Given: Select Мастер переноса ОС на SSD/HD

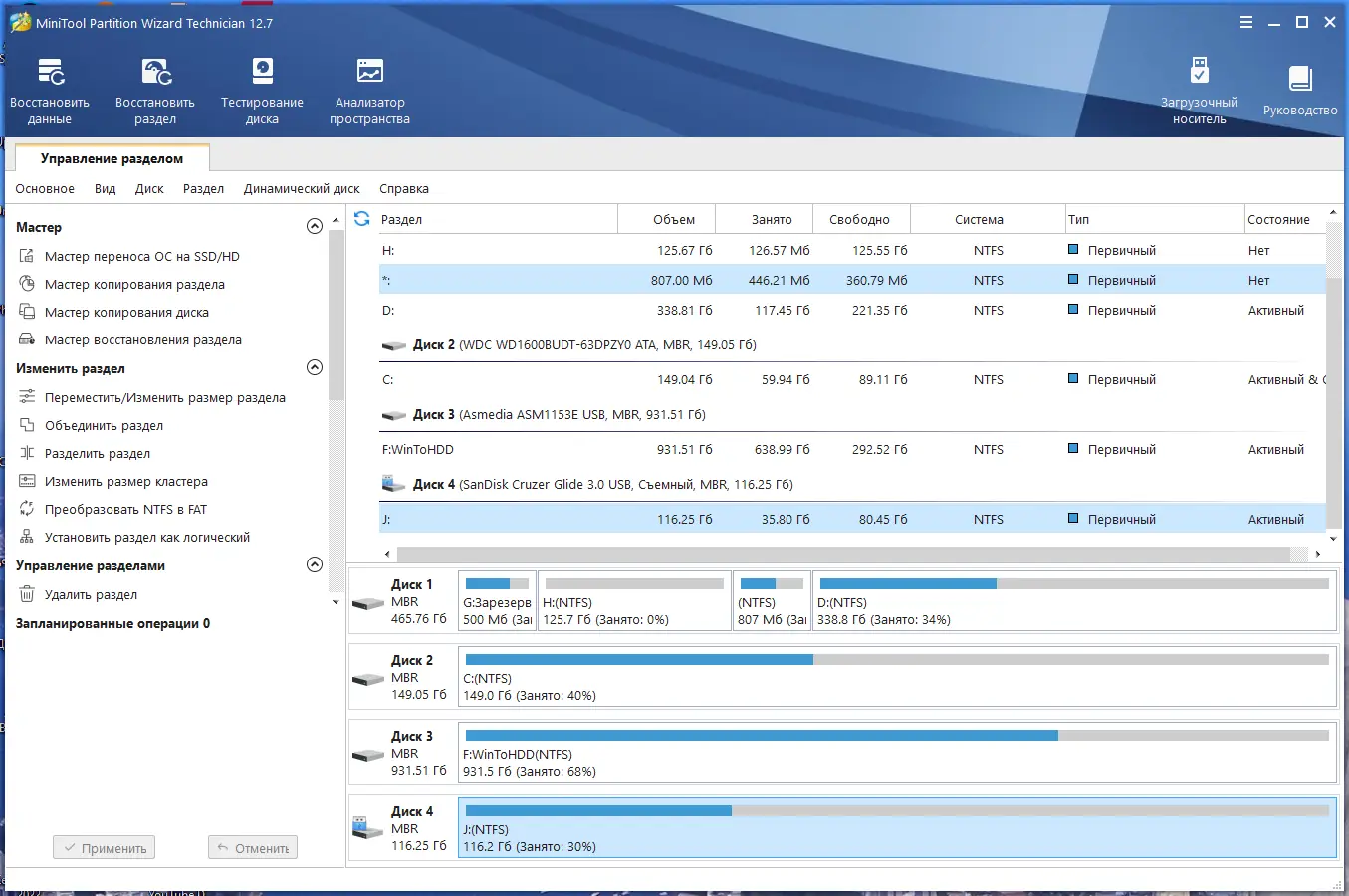Looking at the screenshot, I should (x=140, y=256).
